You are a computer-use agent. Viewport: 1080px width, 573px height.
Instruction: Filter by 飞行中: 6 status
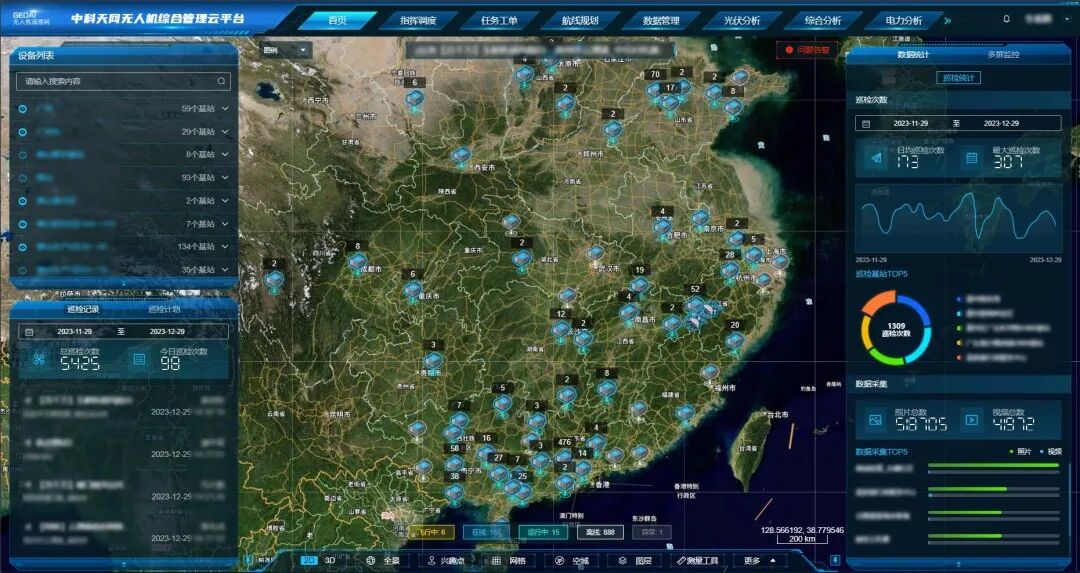pos(432,532)
